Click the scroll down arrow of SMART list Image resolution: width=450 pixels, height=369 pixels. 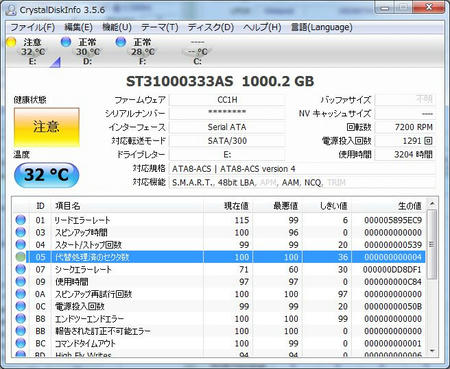pyautogui.click(x=432, y=351)
